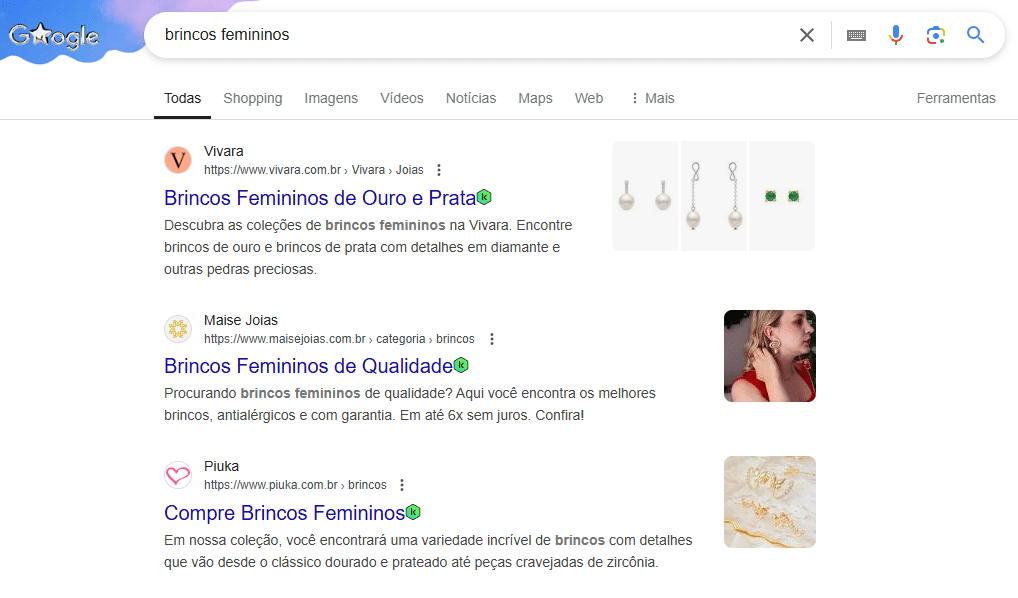This screenshot has height=598, width=1018.
Task: Open the Ferramentas search tools
Action: (x=956, y=98)
